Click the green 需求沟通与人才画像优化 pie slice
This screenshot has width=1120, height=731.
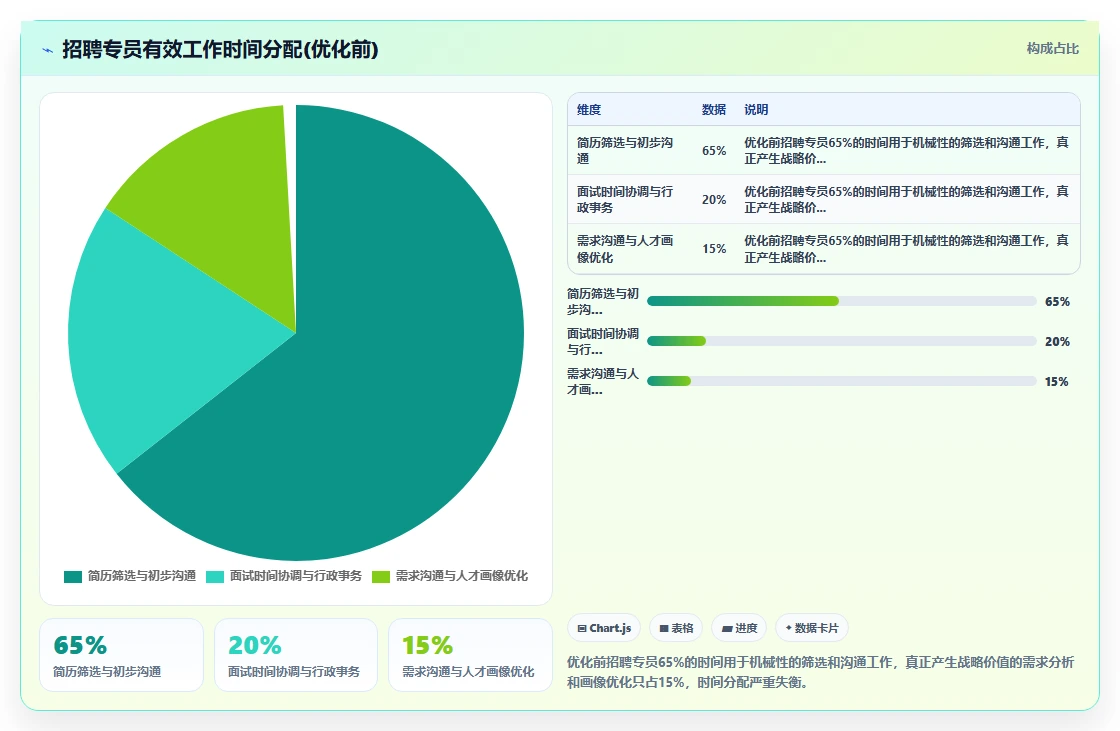coord(221,200)
